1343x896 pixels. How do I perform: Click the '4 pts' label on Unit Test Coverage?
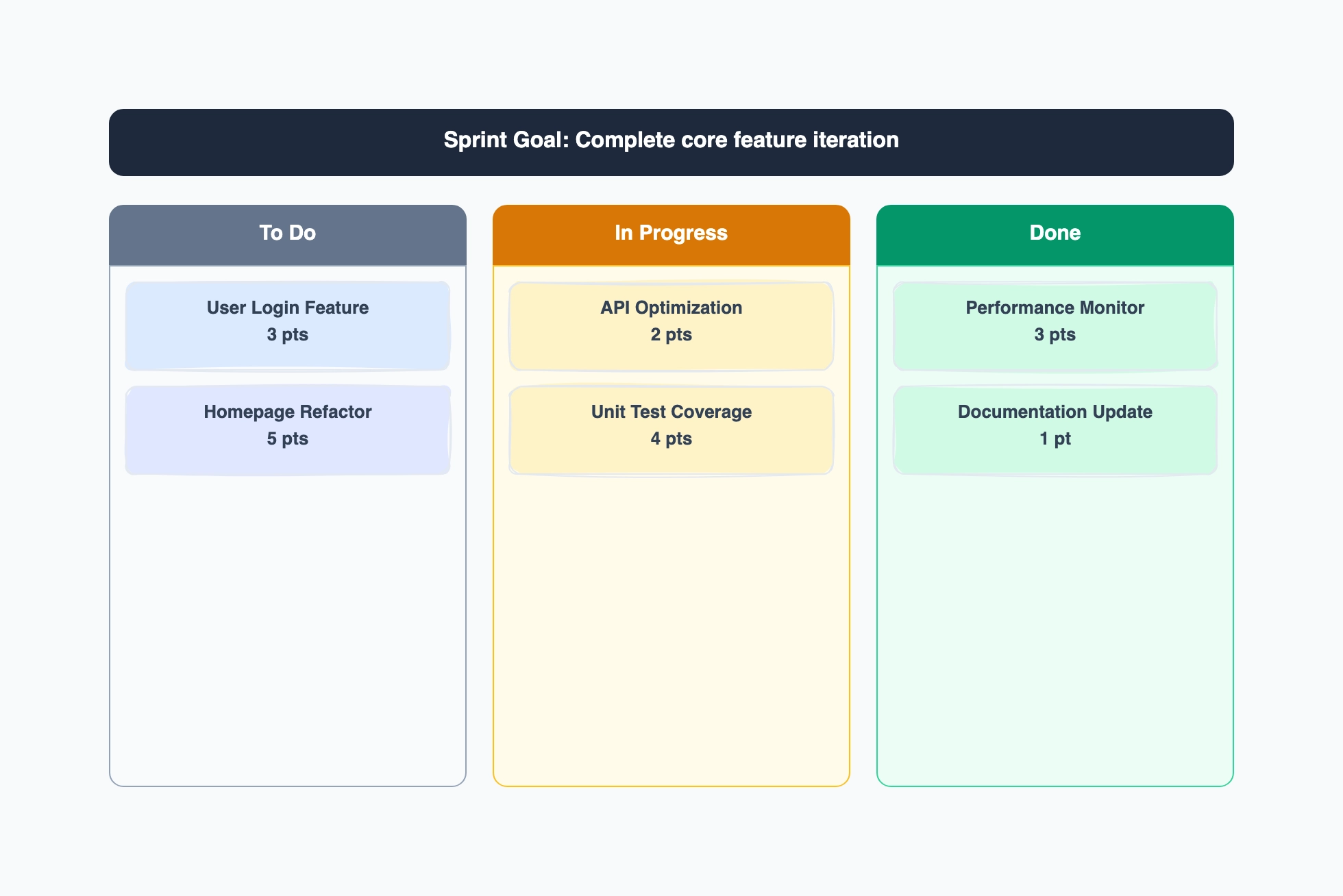[x=671, y=439]
